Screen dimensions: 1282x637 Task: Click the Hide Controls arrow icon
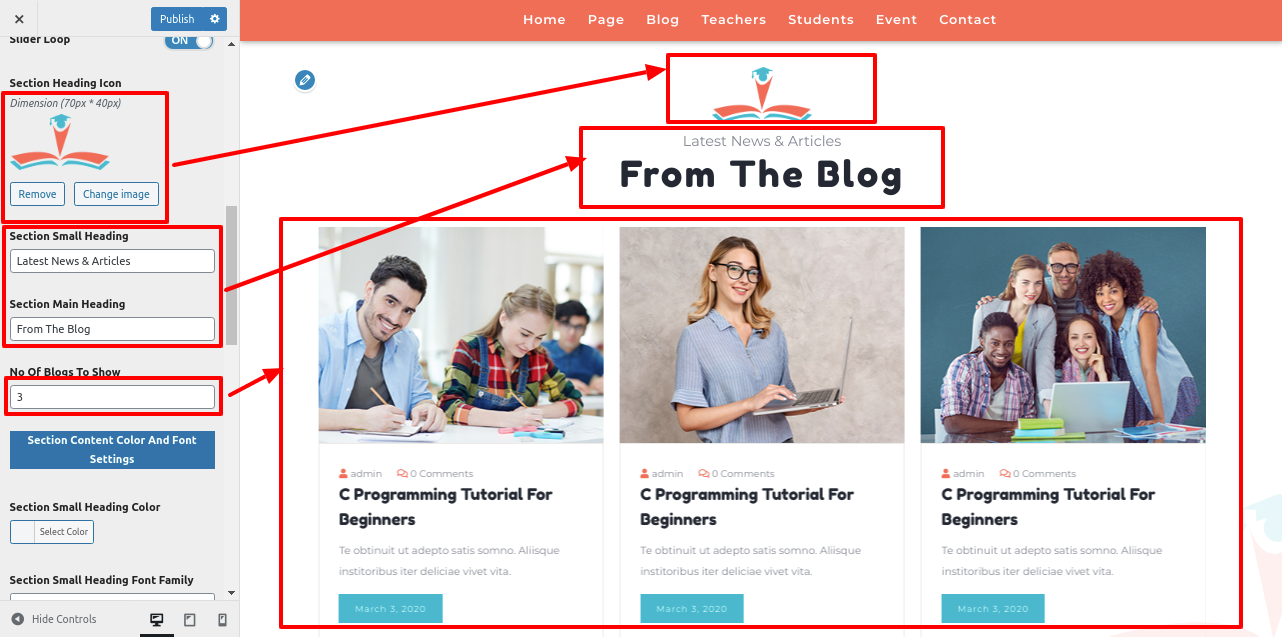18,619
